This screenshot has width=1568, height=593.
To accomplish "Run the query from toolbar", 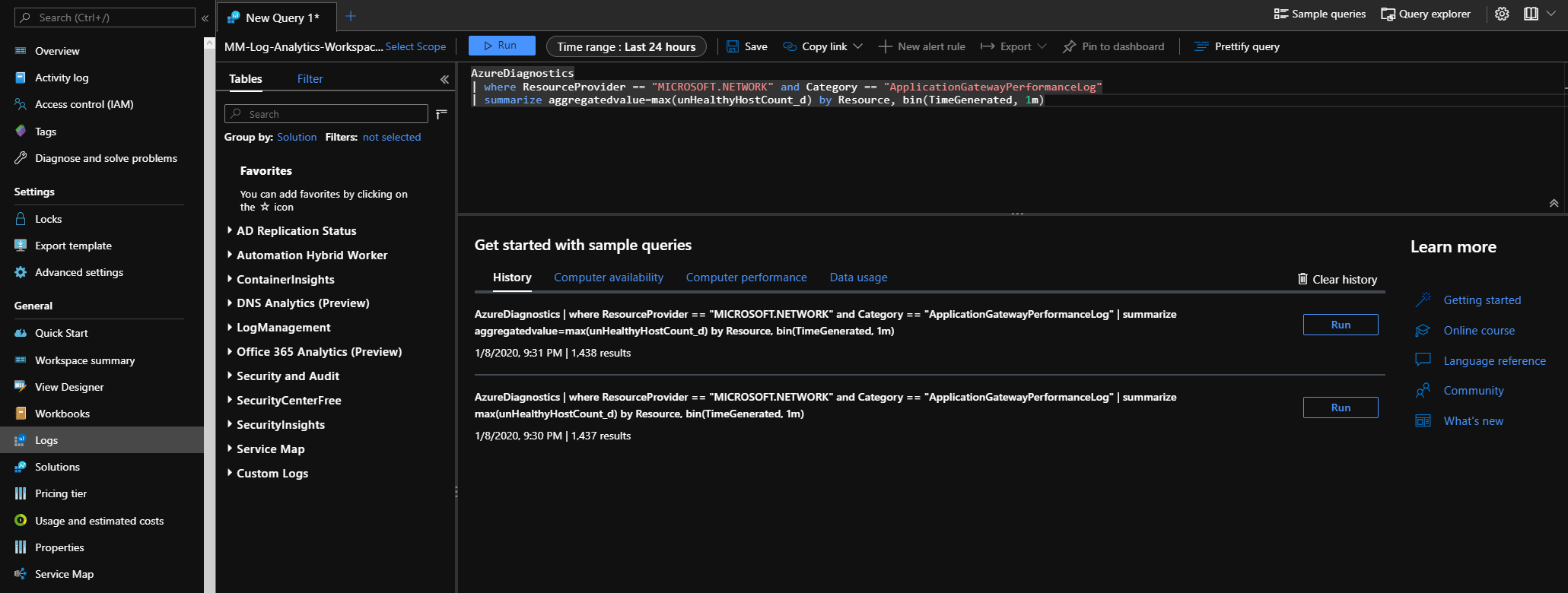I will coord(501,46).
